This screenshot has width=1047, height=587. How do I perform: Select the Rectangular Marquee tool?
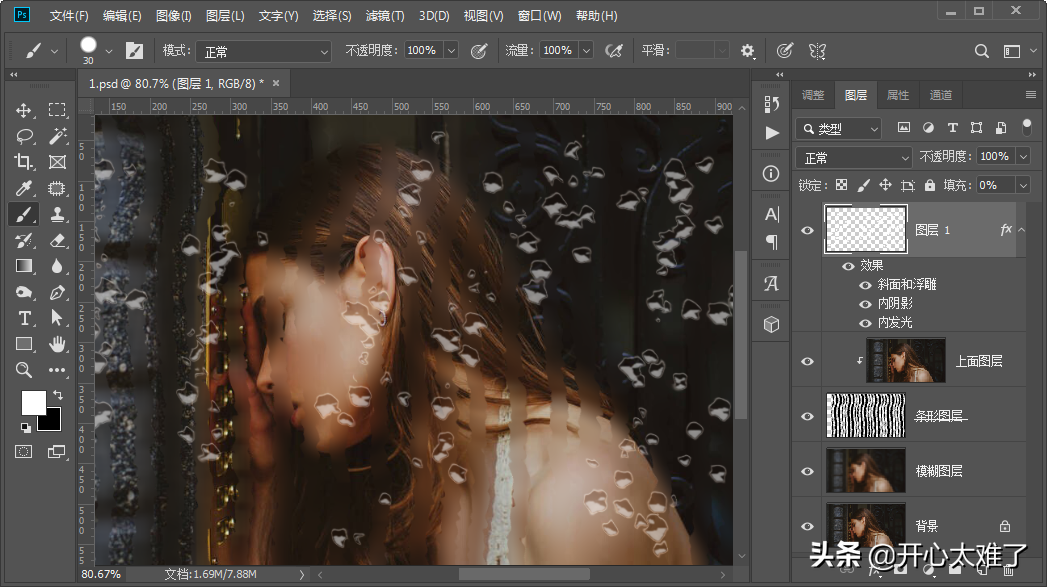point(57,110)
